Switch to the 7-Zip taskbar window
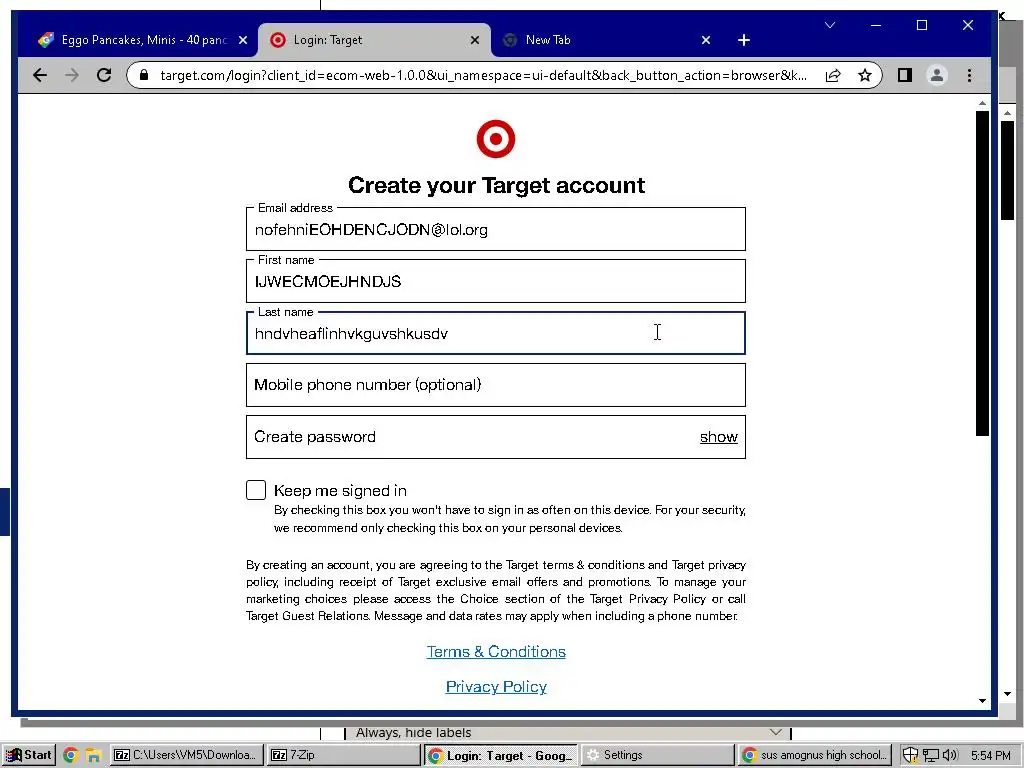1024x768 pixels. point(344,755)
